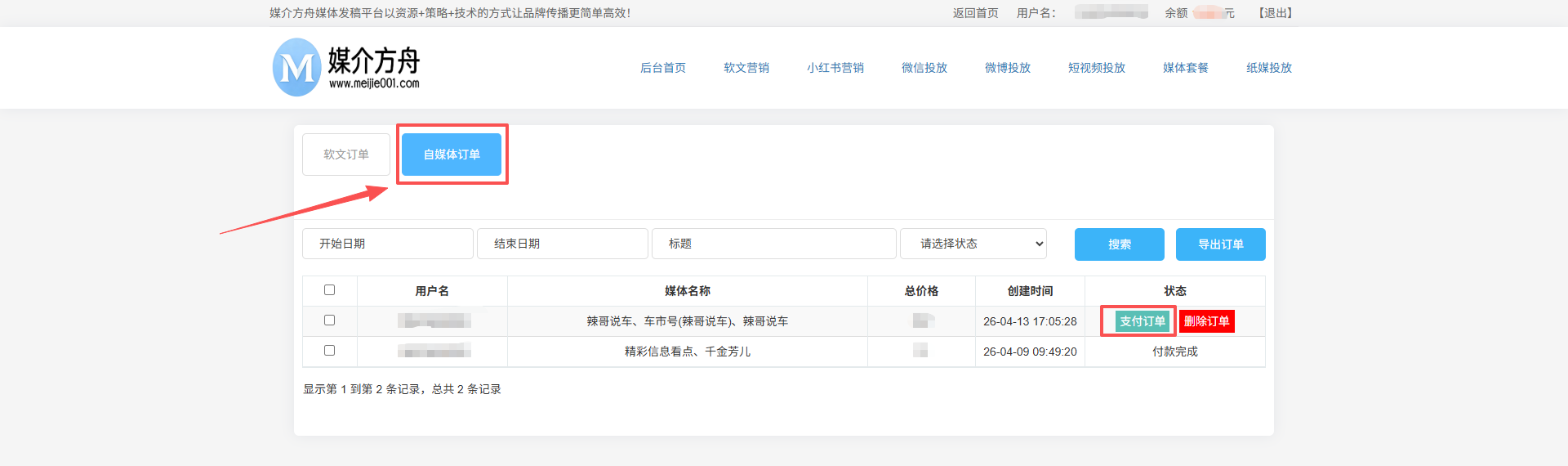Go to 软文营销 navigation item
1568x466 pixels.
coord(746,68)
